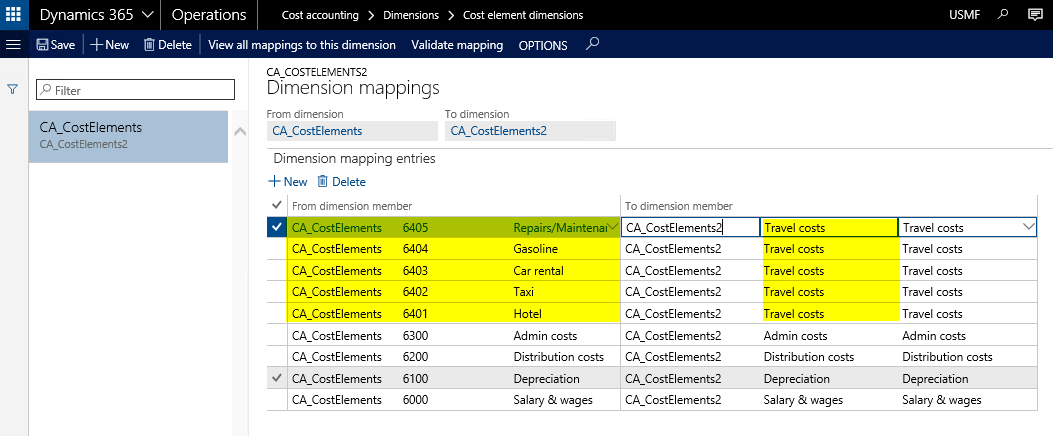Expand the Dynamics 365 dropdown chevron
The width and height of the screenshot is (1053, 436).
click(x=147, y=15)
